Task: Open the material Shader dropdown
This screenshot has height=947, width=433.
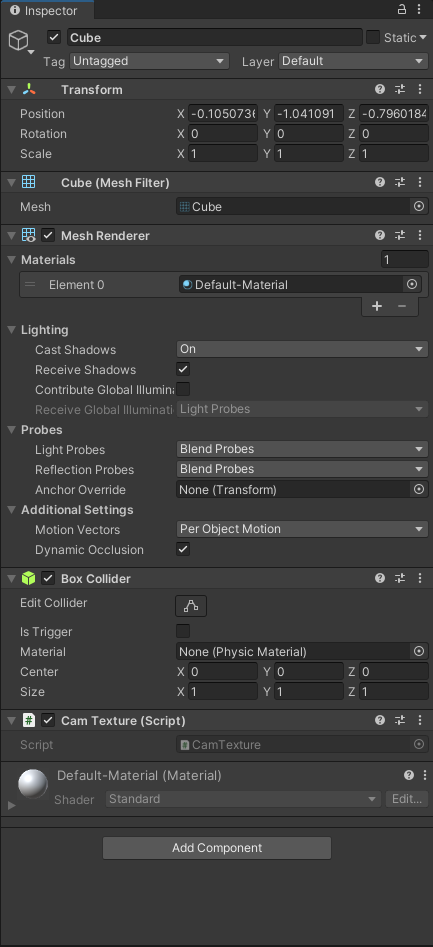Action: [x=243, y=799]
